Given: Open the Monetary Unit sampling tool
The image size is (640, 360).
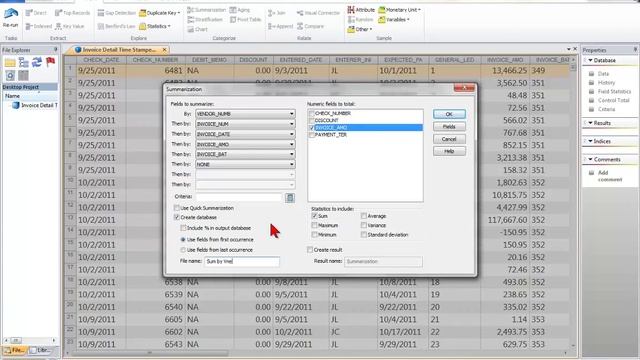Looking at the screenshot, I should tap(399, 9).
